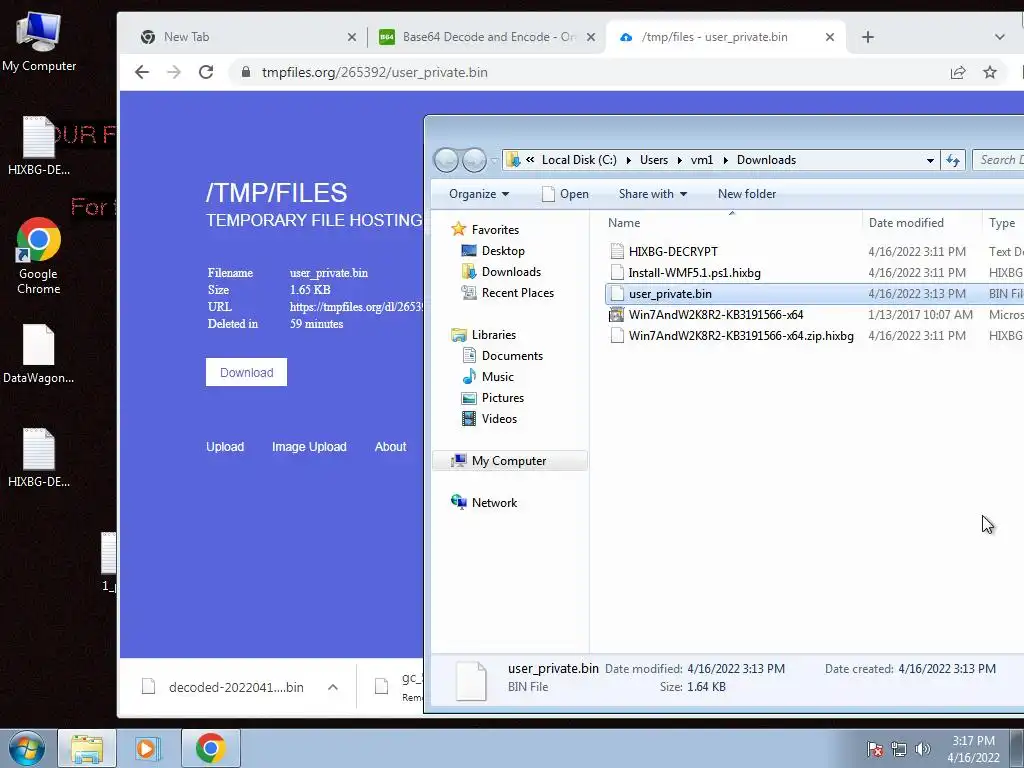Expand Local Disk (C:) breadcrumb arrow
The width and height of the screenshot is (1024, 768).
tap(628, 160)
